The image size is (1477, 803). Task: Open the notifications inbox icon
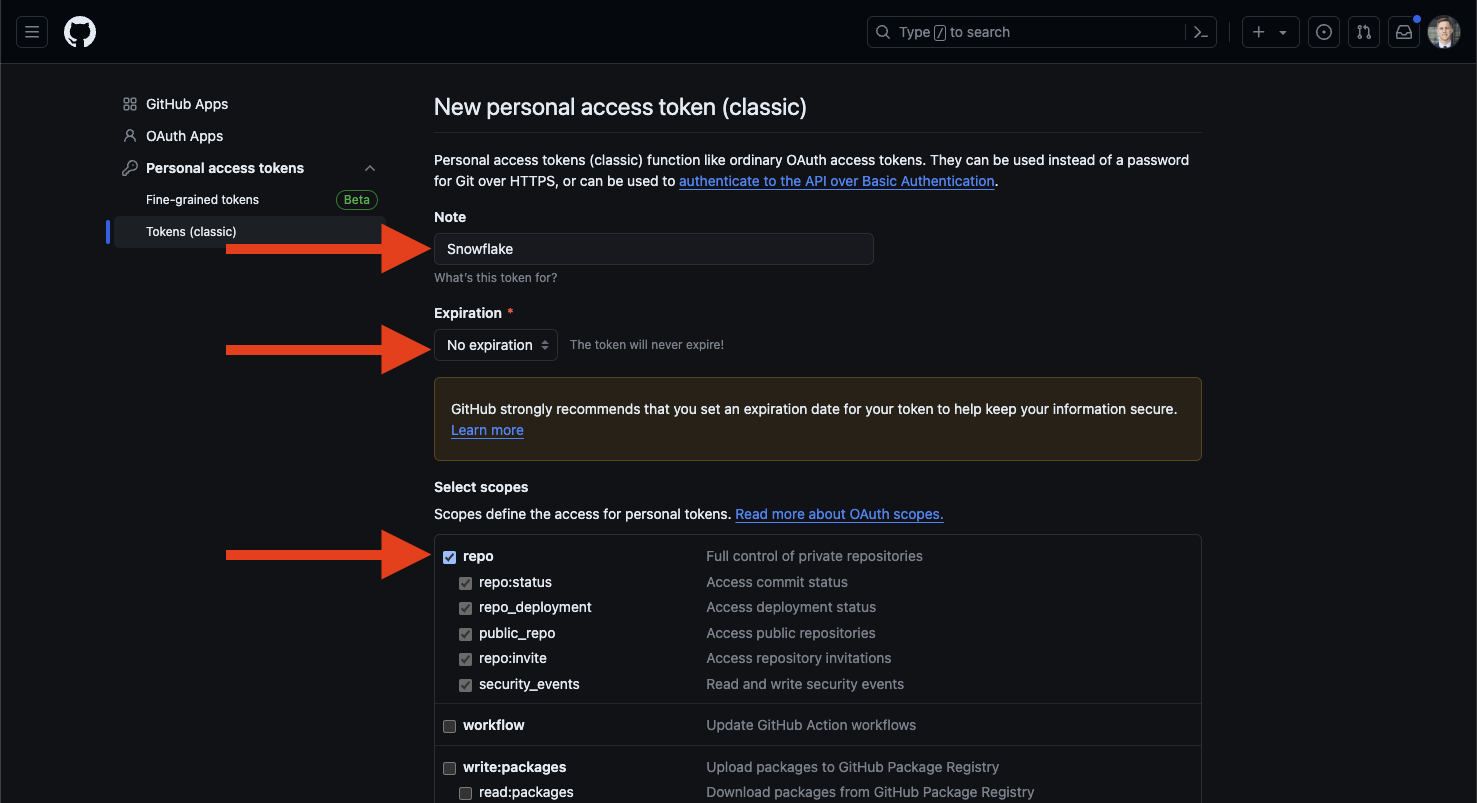coord(1404,32)
